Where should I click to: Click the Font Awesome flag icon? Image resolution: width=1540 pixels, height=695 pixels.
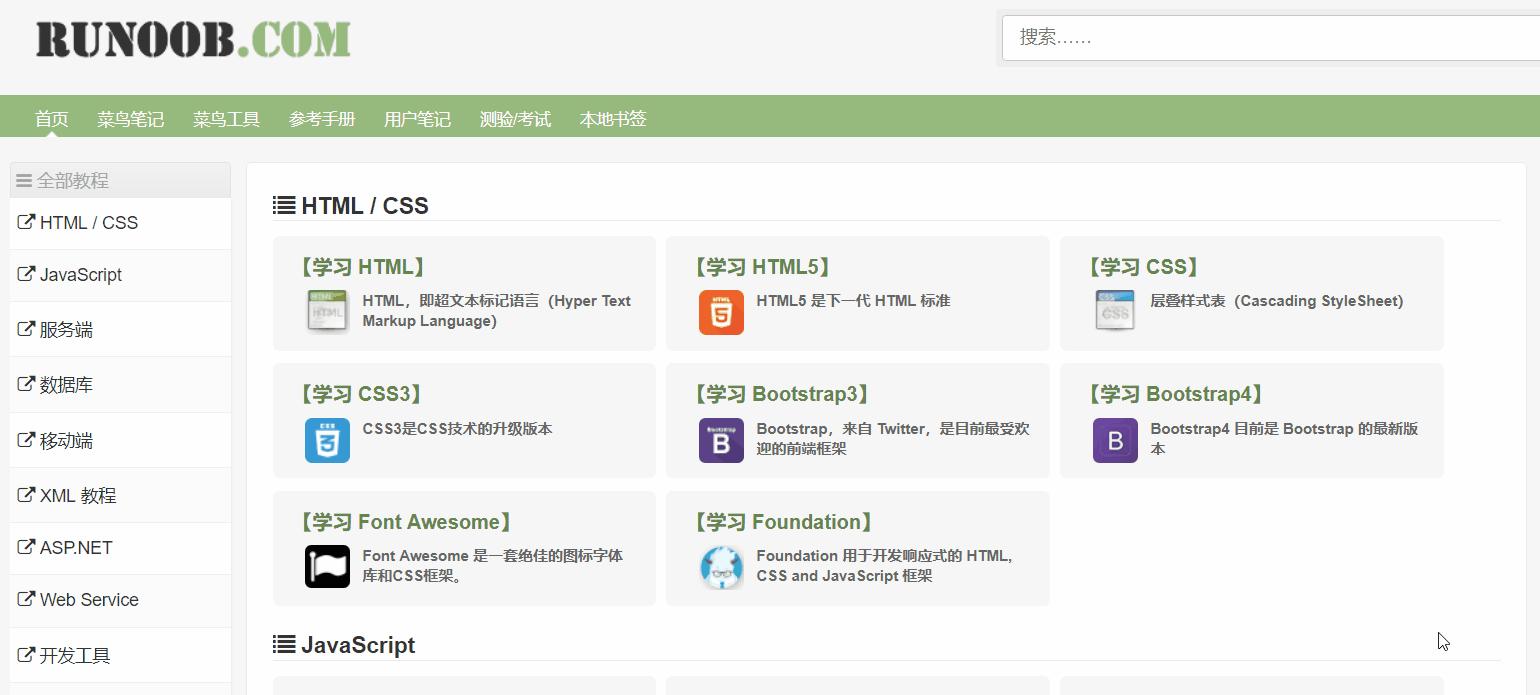(326, 566)
